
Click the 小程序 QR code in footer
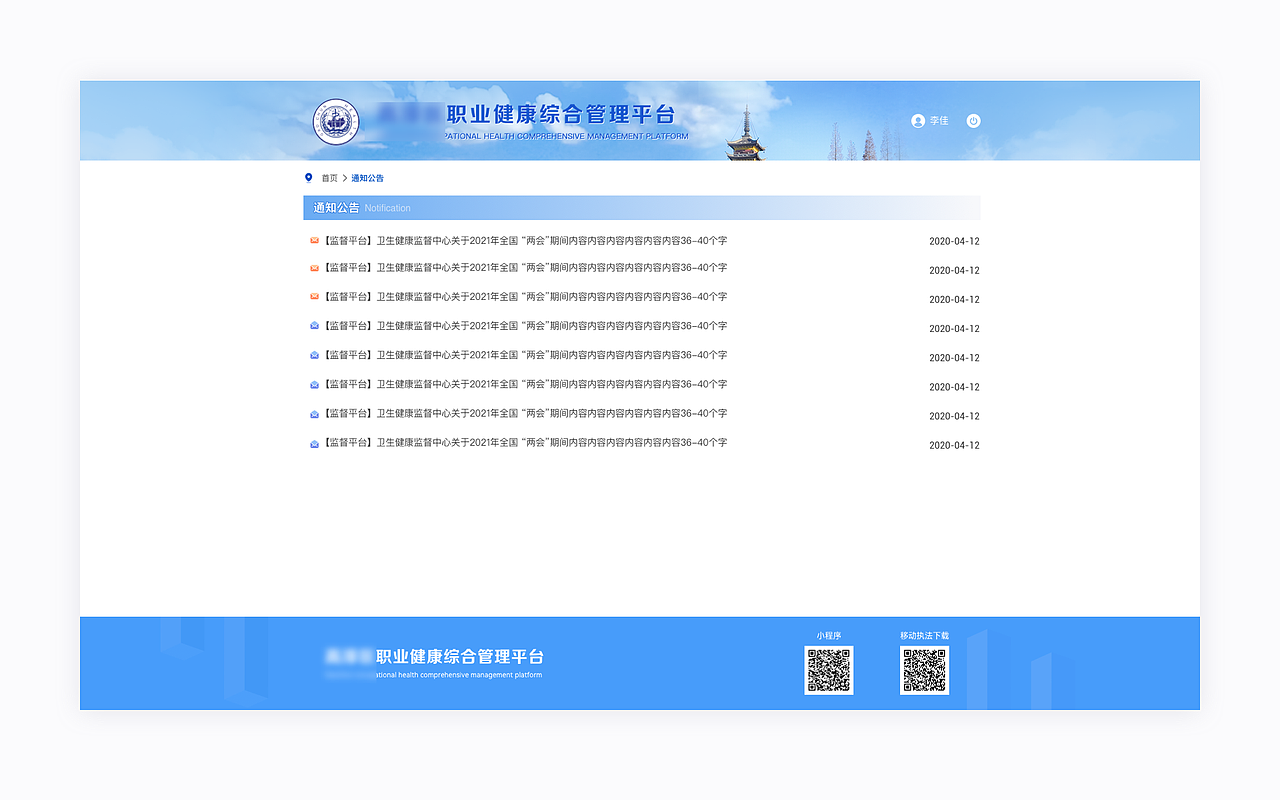point(828,670)
